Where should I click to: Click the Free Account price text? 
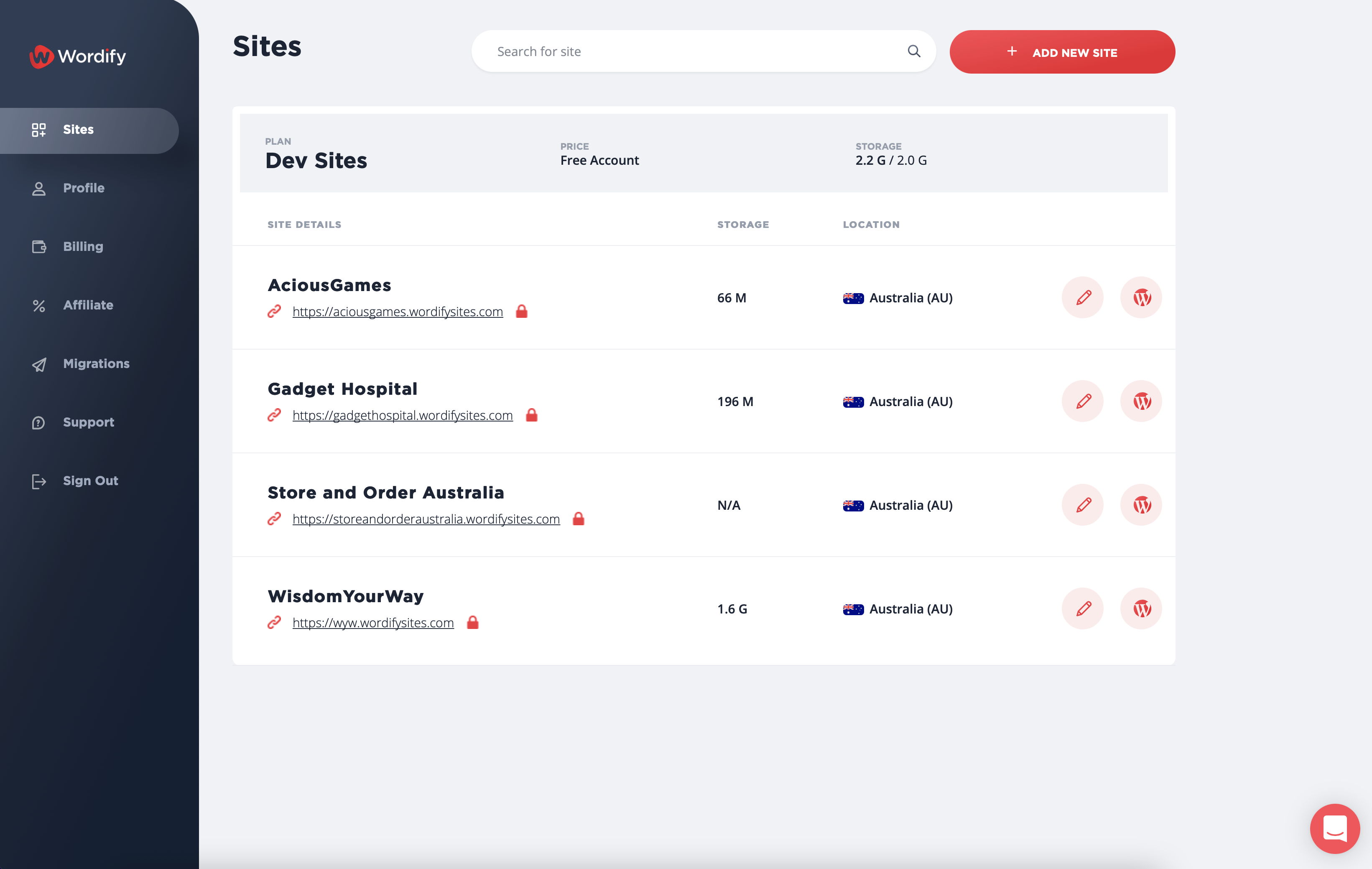click(599, 161)
